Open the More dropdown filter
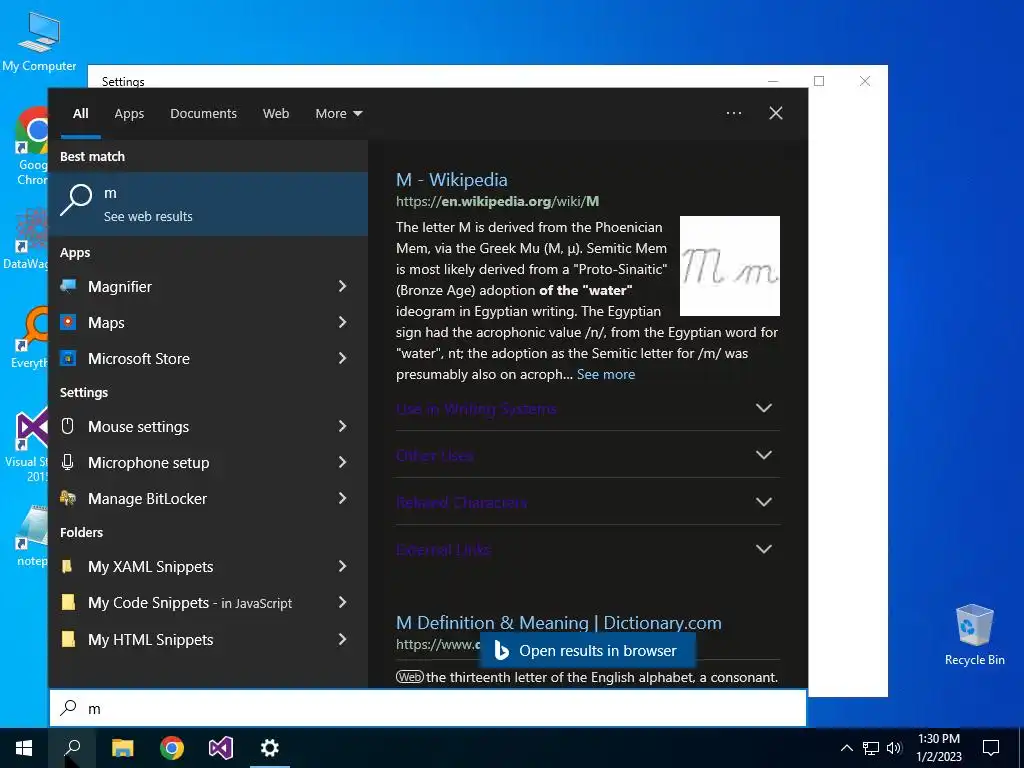Screen dimensions: 1024x768 click(x=338, y=113)
